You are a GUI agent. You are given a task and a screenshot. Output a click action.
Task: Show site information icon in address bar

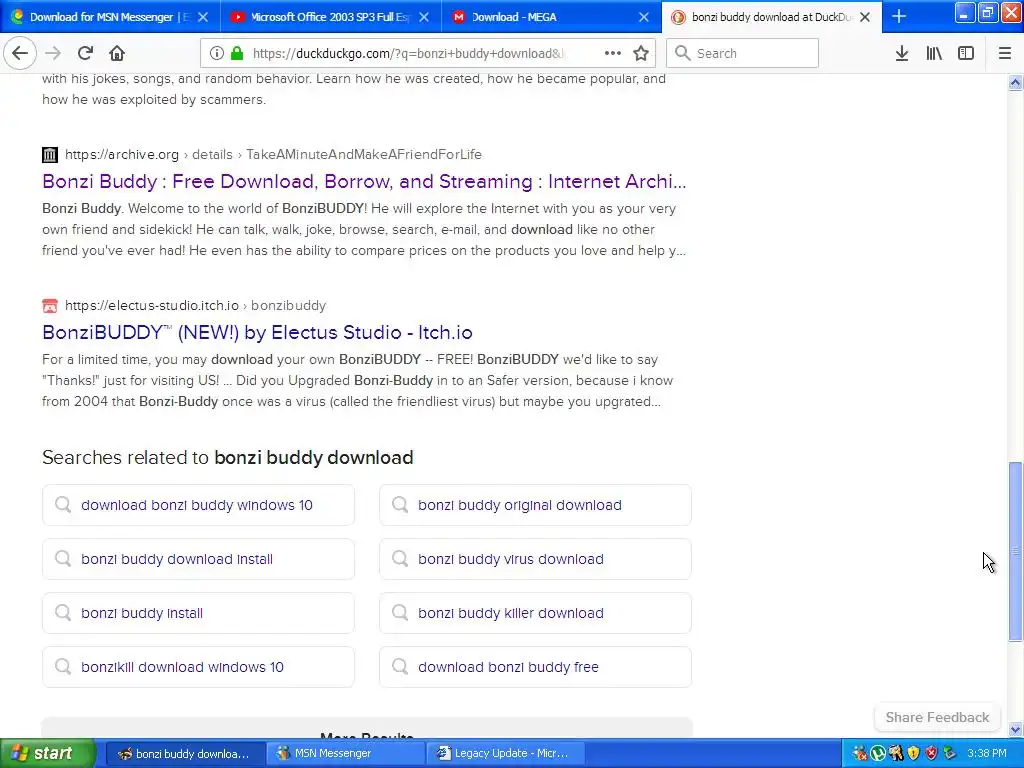[x=217, y=54]
